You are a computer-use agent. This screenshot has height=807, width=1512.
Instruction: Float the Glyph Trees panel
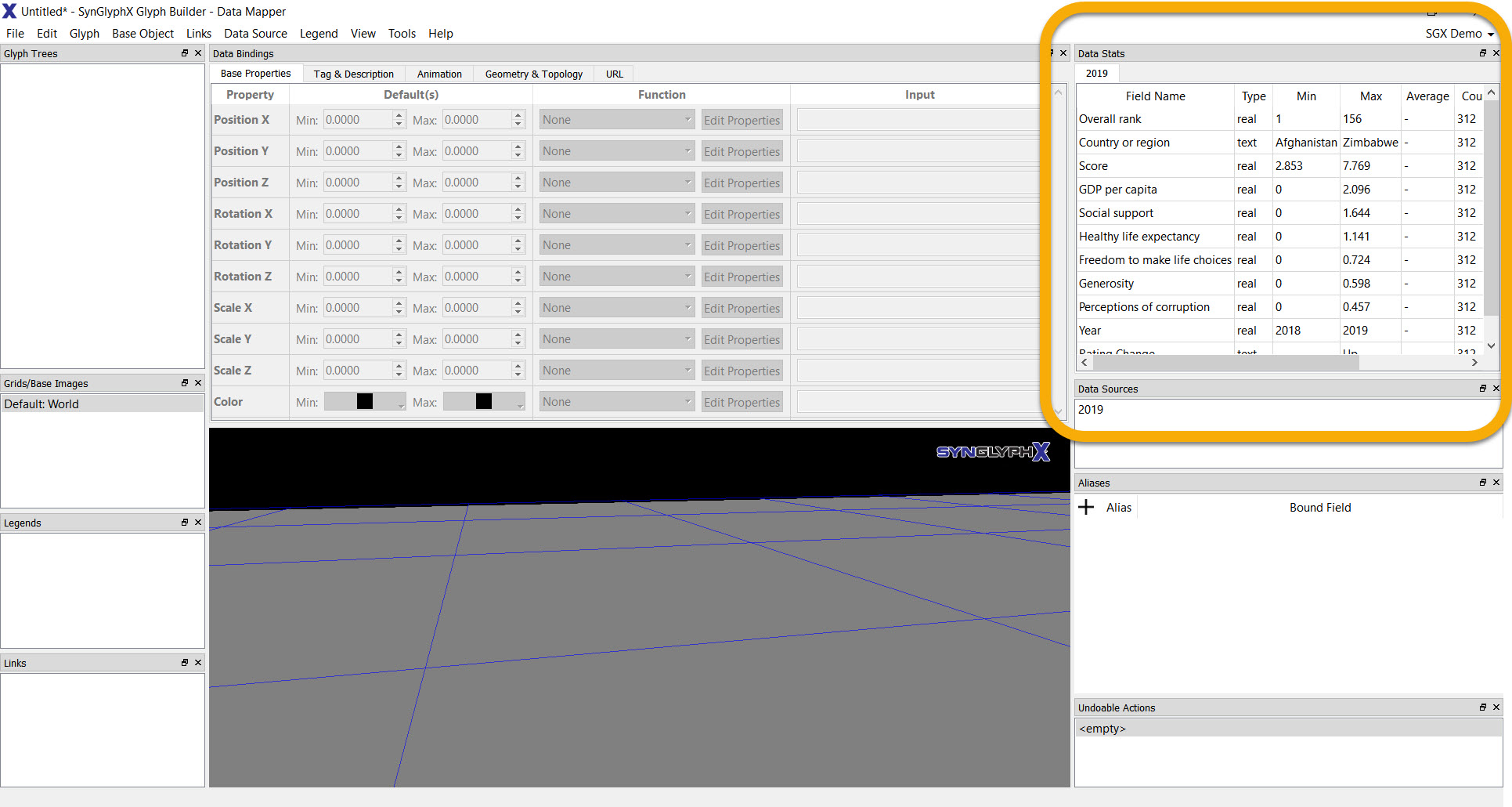tap(185, 53)
